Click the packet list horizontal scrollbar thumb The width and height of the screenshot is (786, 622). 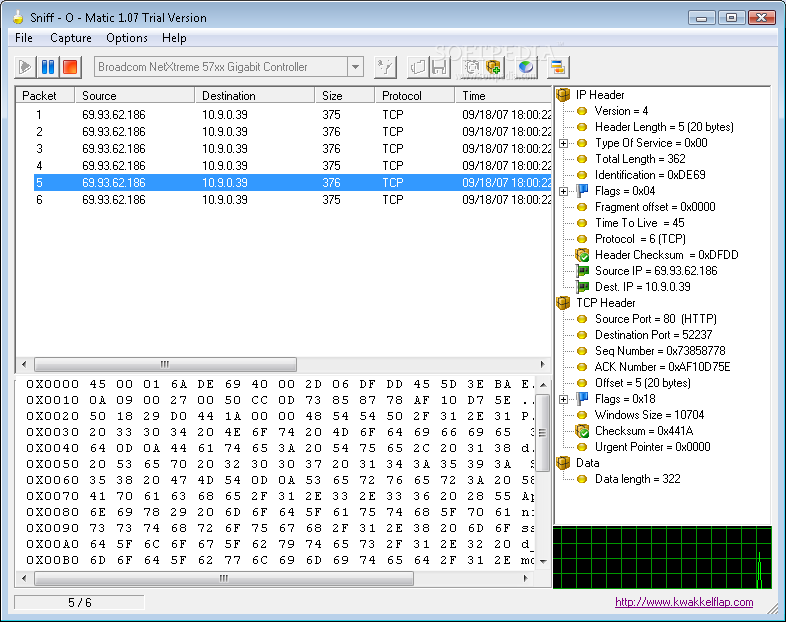[165, 364]
